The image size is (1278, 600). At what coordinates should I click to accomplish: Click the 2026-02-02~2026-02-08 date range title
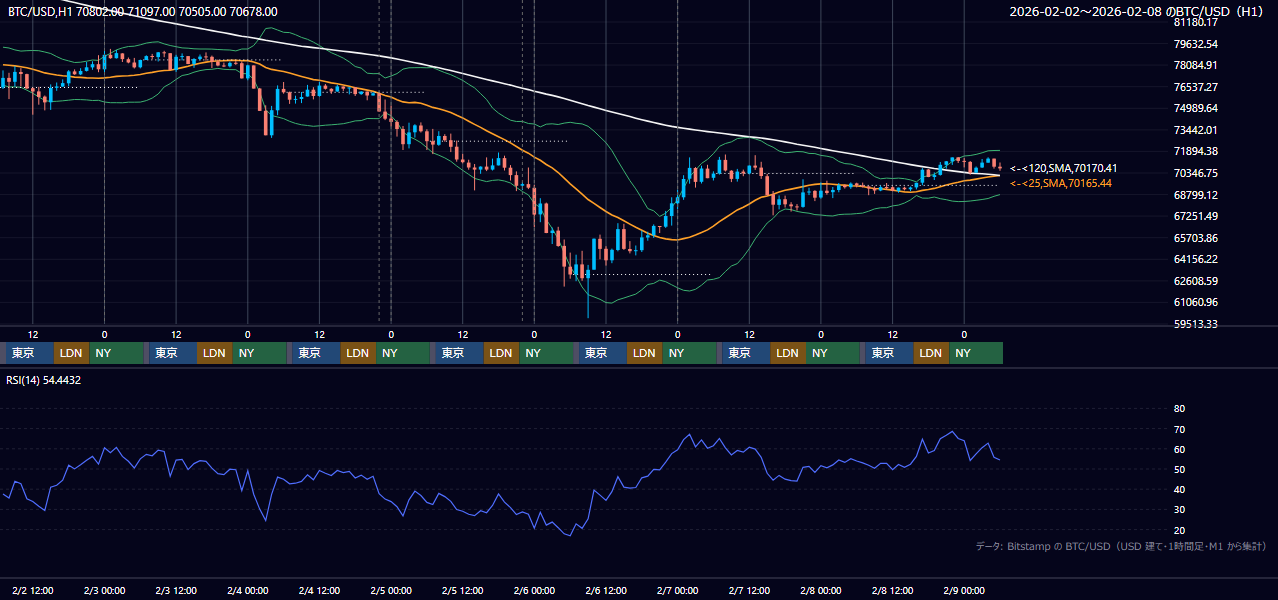coord(1137,12)
